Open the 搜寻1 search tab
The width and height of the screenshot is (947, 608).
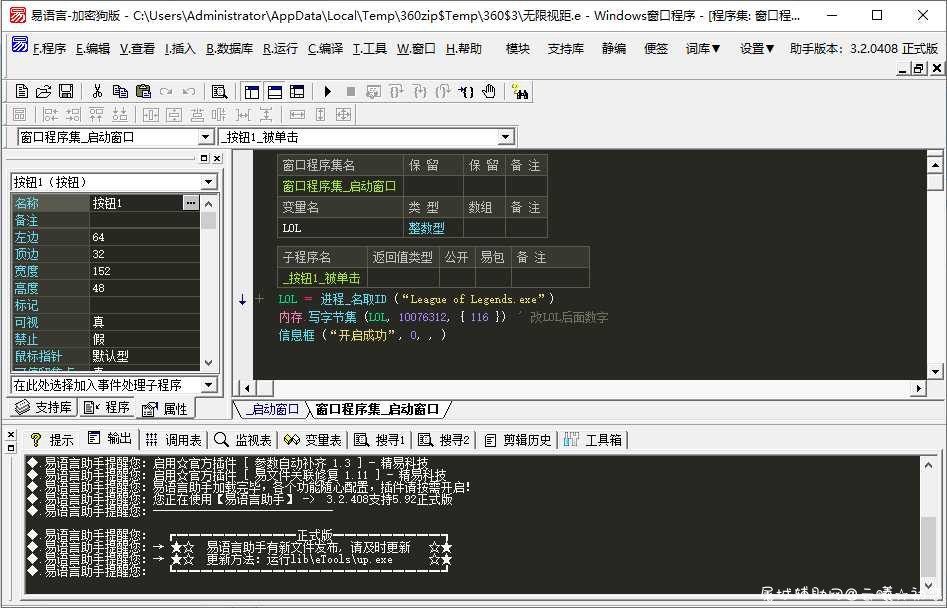379,440
